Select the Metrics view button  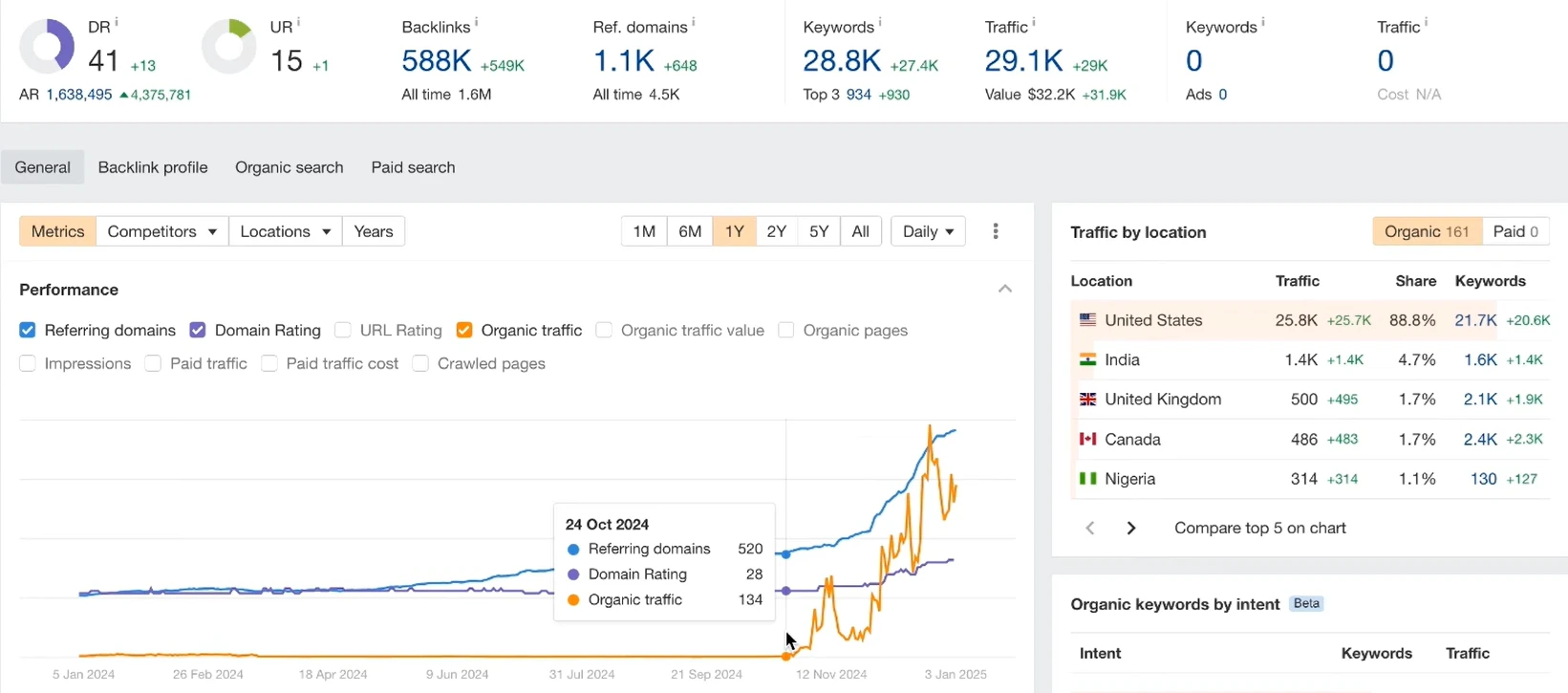pos(58,231)
